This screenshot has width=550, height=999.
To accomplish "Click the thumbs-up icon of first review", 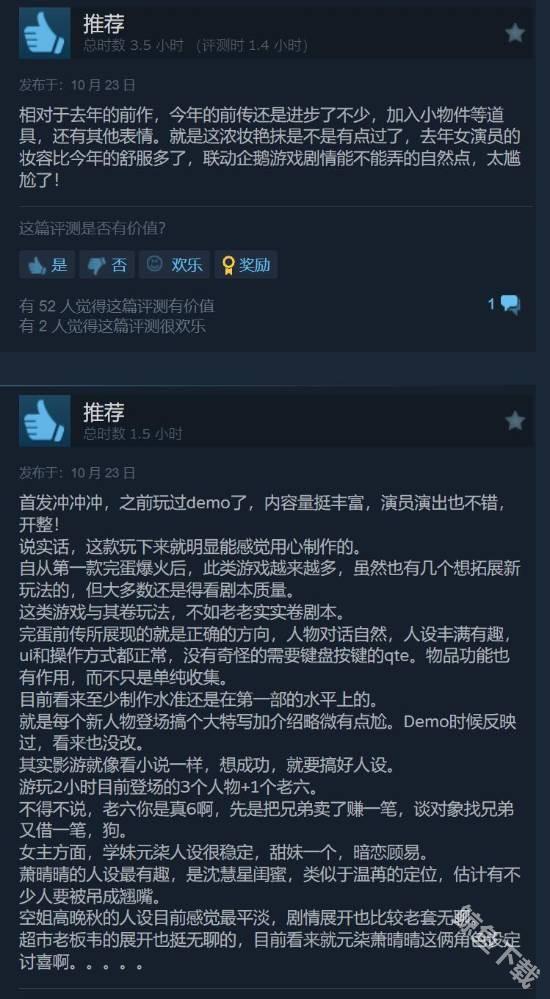I will click(x=45, y=33).
